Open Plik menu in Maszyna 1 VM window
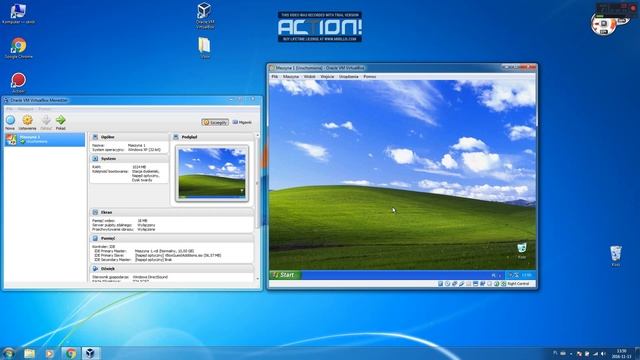The height and width of the screenshot is (360, 640). 275,76
